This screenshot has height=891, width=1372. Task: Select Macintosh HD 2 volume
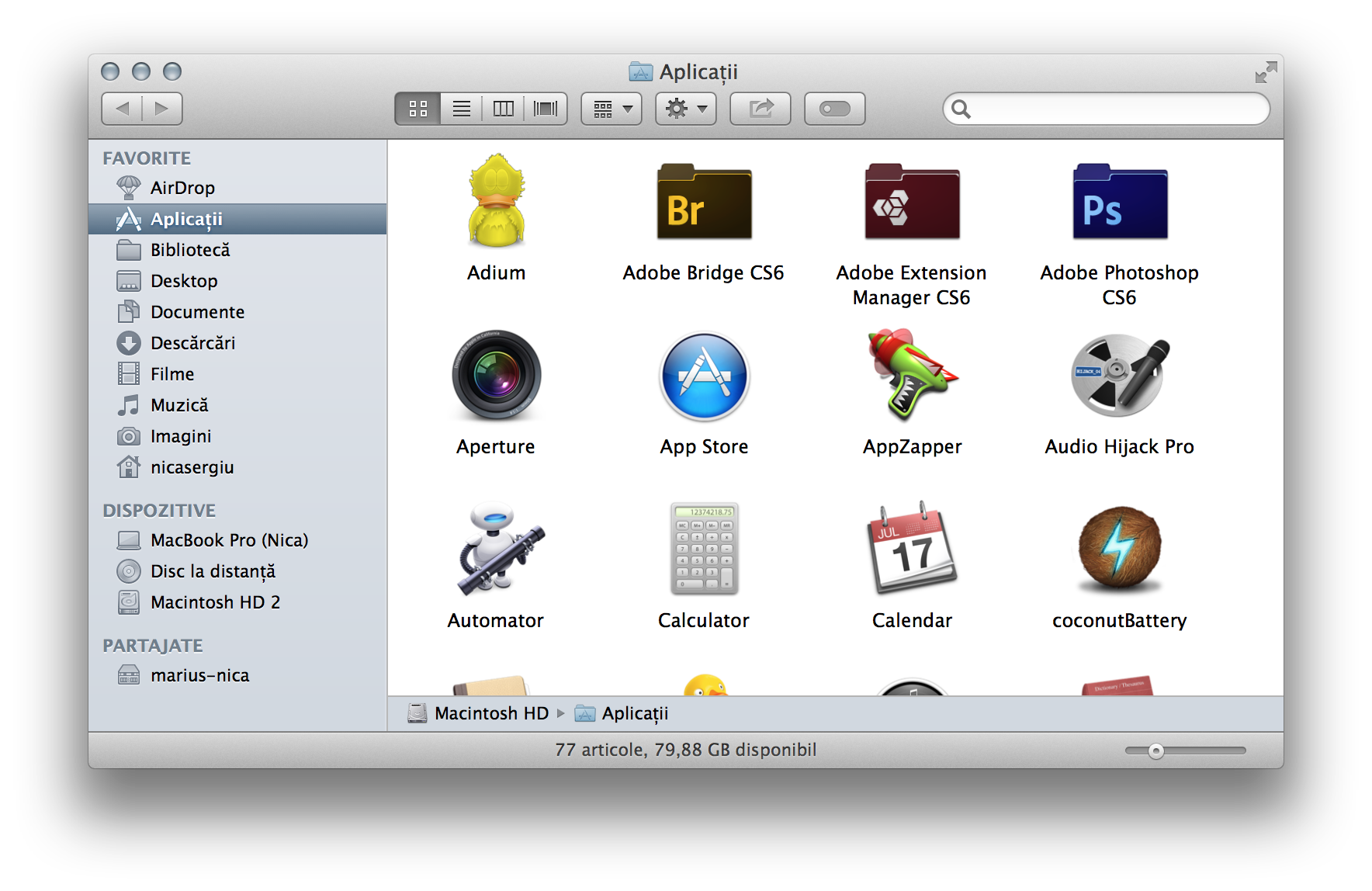point(237,602)
